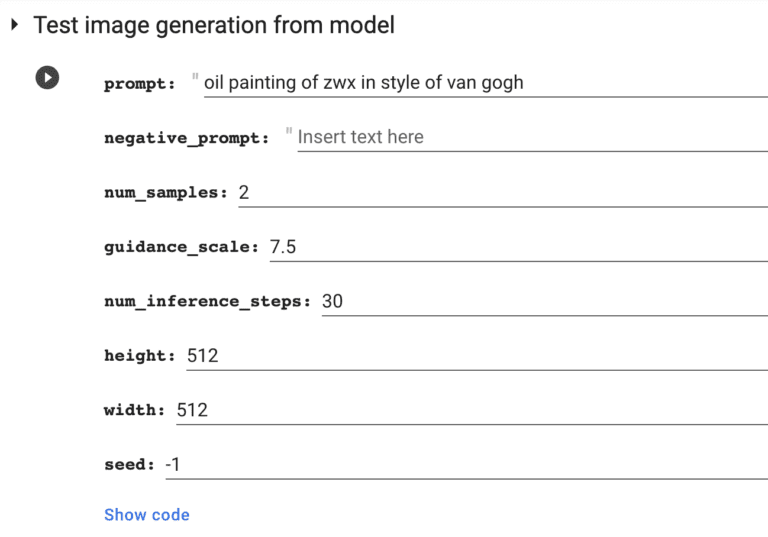Edit the num_inference_steps field

point(540,301)
